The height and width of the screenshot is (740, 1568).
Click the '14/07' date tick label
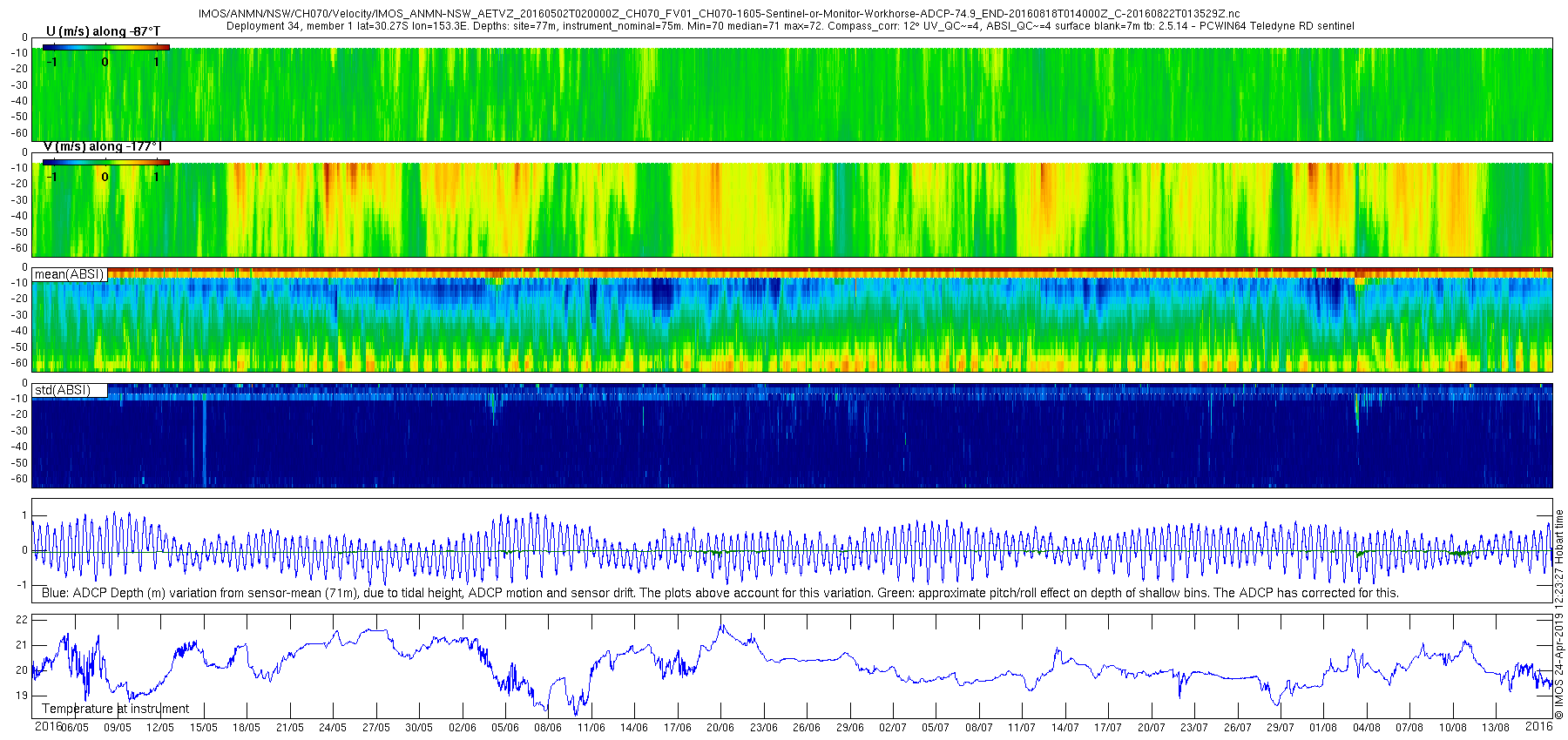[x=1065, y=728]
